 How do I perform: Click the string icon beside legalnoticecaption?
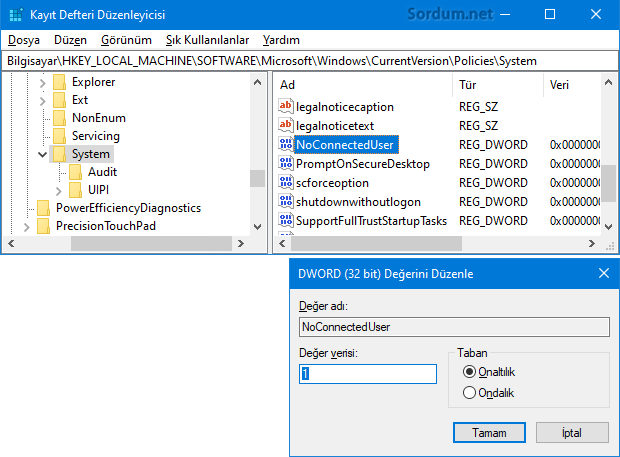point(285,106)
